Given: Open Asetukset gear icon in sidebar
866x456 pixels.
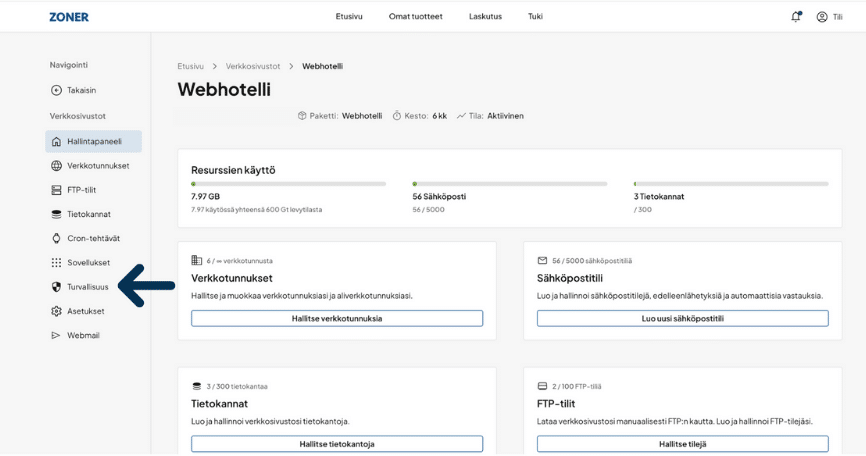Looking at the screenshot, I should point(57,311).
